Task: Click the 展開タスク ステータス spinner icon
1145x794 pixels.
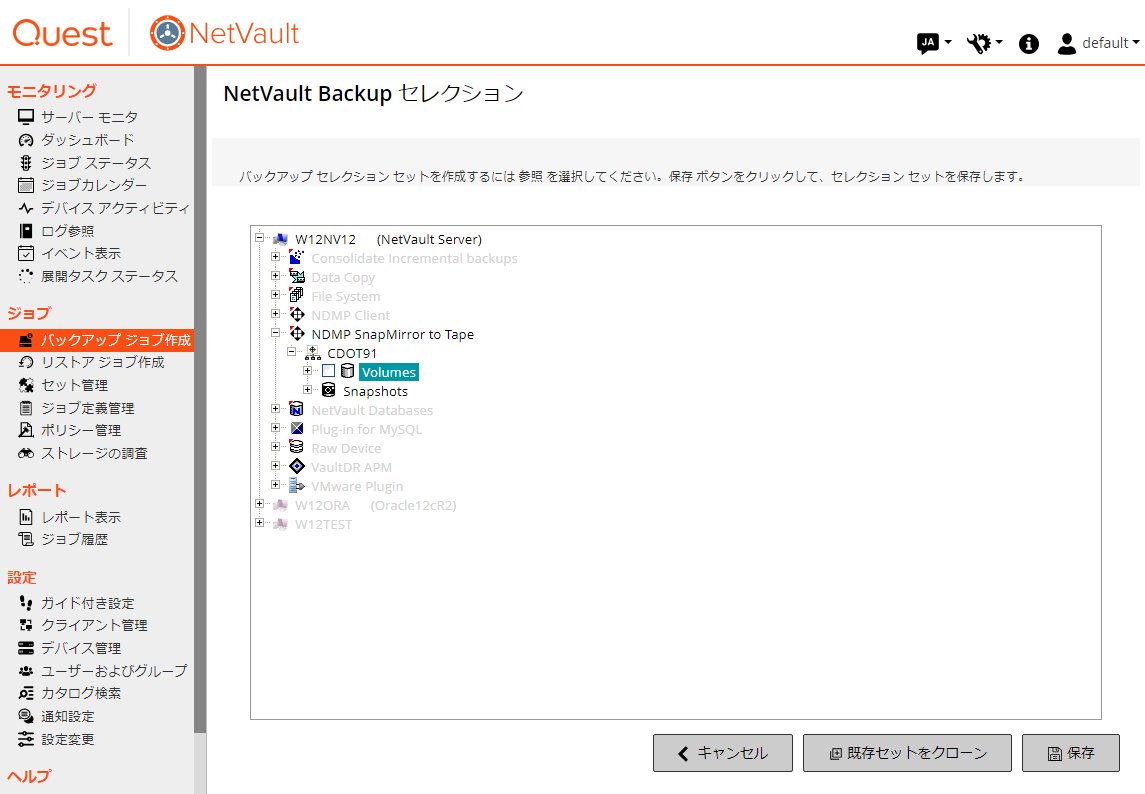Action: tap(26, 276)
